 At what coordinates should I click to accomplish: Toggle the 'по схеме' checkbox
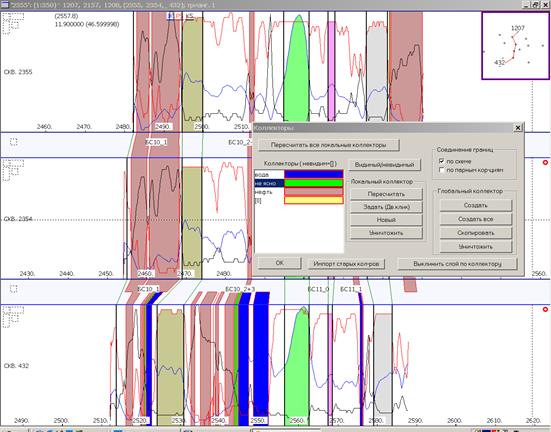[x=442, y=161]
